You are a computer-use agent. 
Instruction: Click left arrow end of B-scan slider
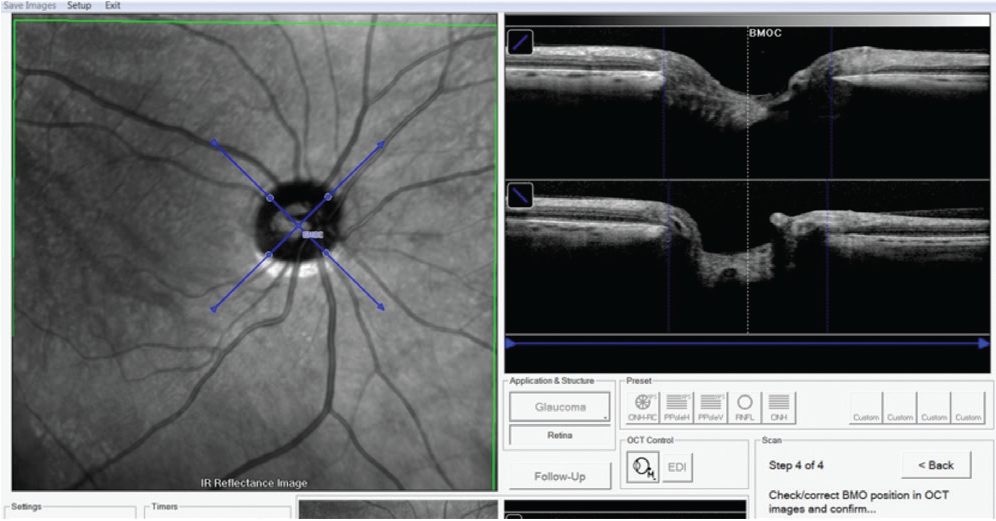tap(511, 344)
